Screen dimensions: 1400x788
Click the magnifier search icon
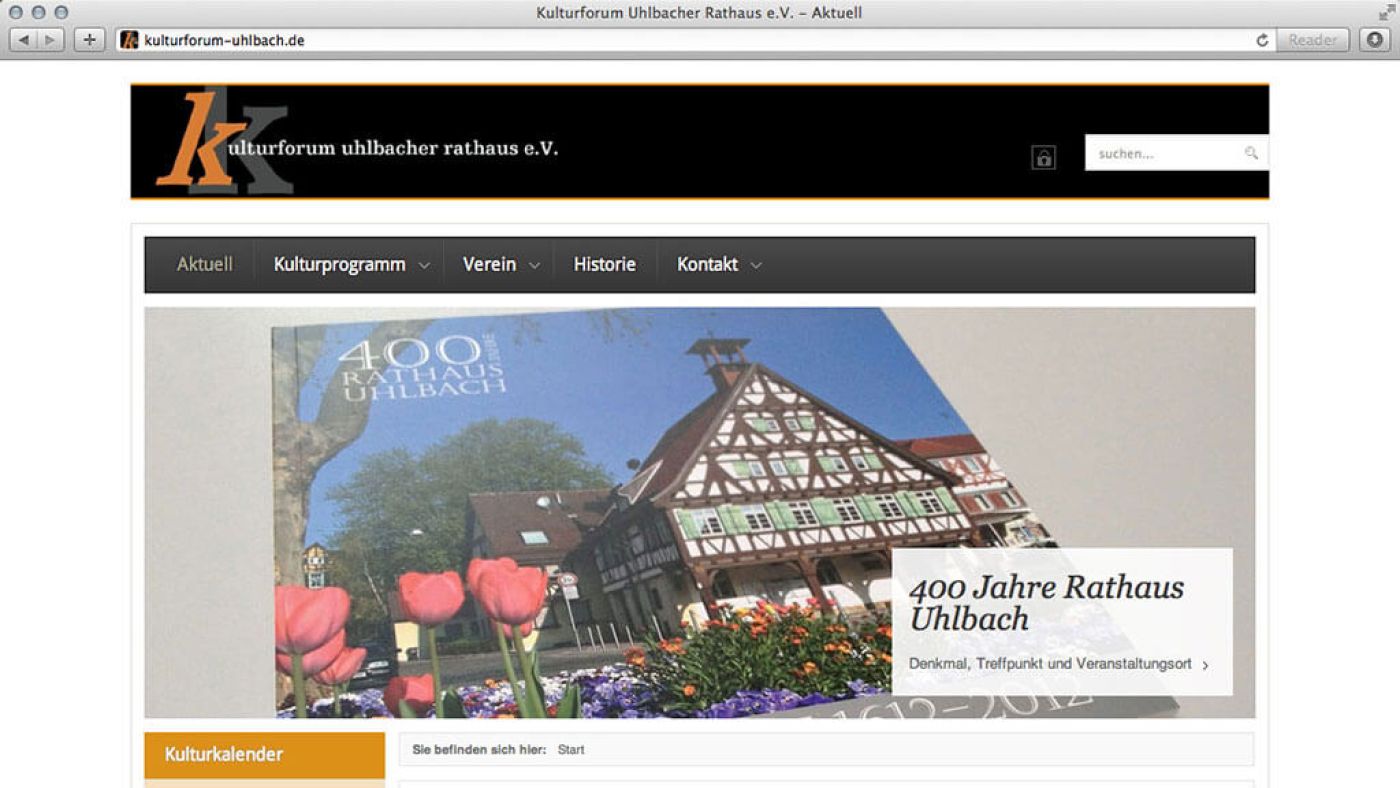coord(1251,153)
